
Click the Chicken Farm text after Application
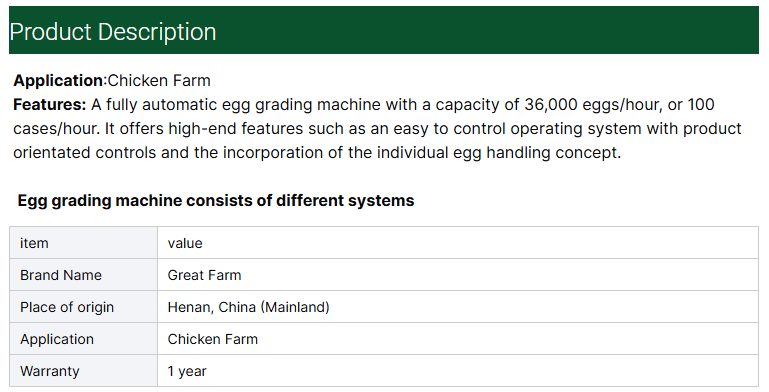click(x=159, y=80)
